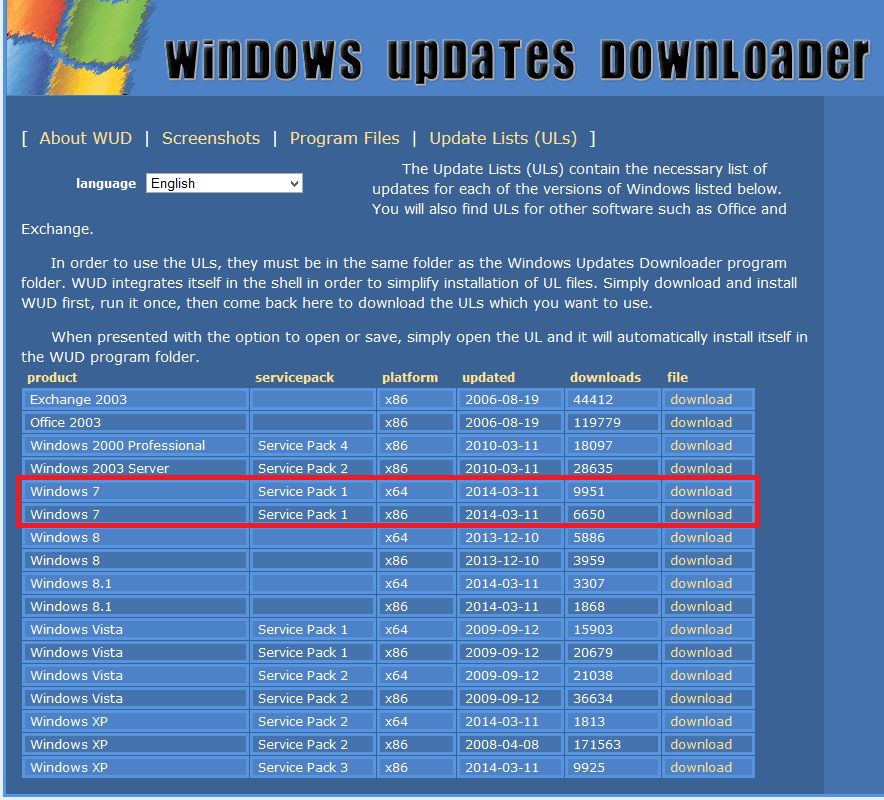884x800 pixels.
Task: Download Windows 7 SP1 x64 update list
Action: [701, 491]
